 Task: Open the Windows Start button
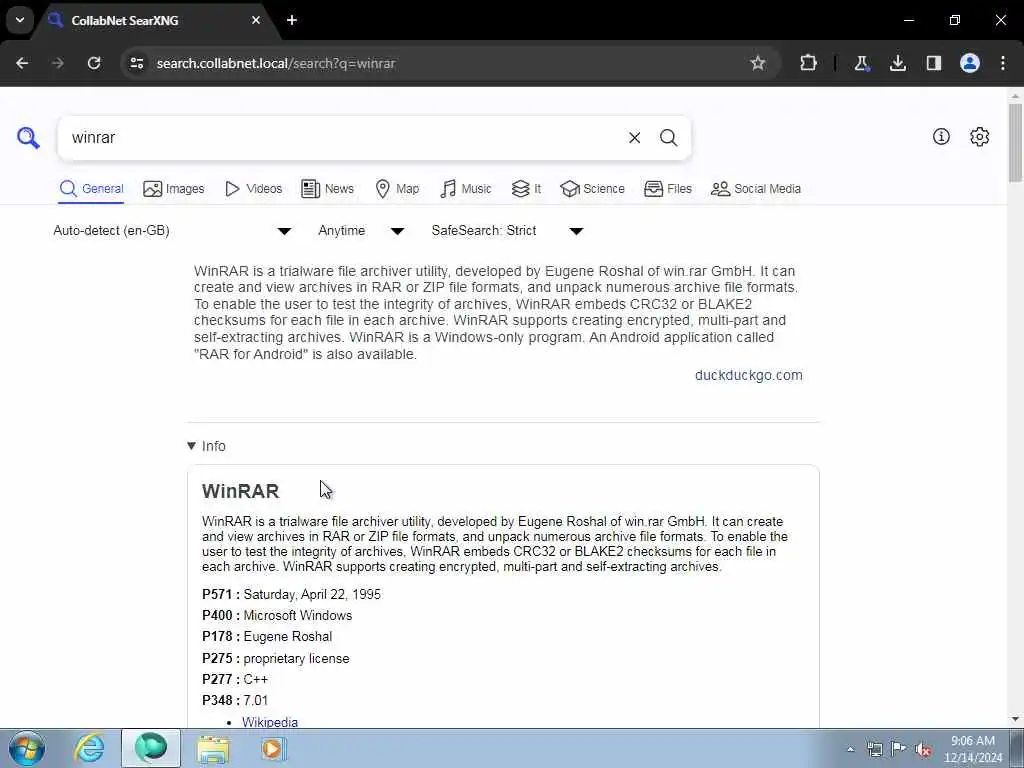(x=27, y=748)
